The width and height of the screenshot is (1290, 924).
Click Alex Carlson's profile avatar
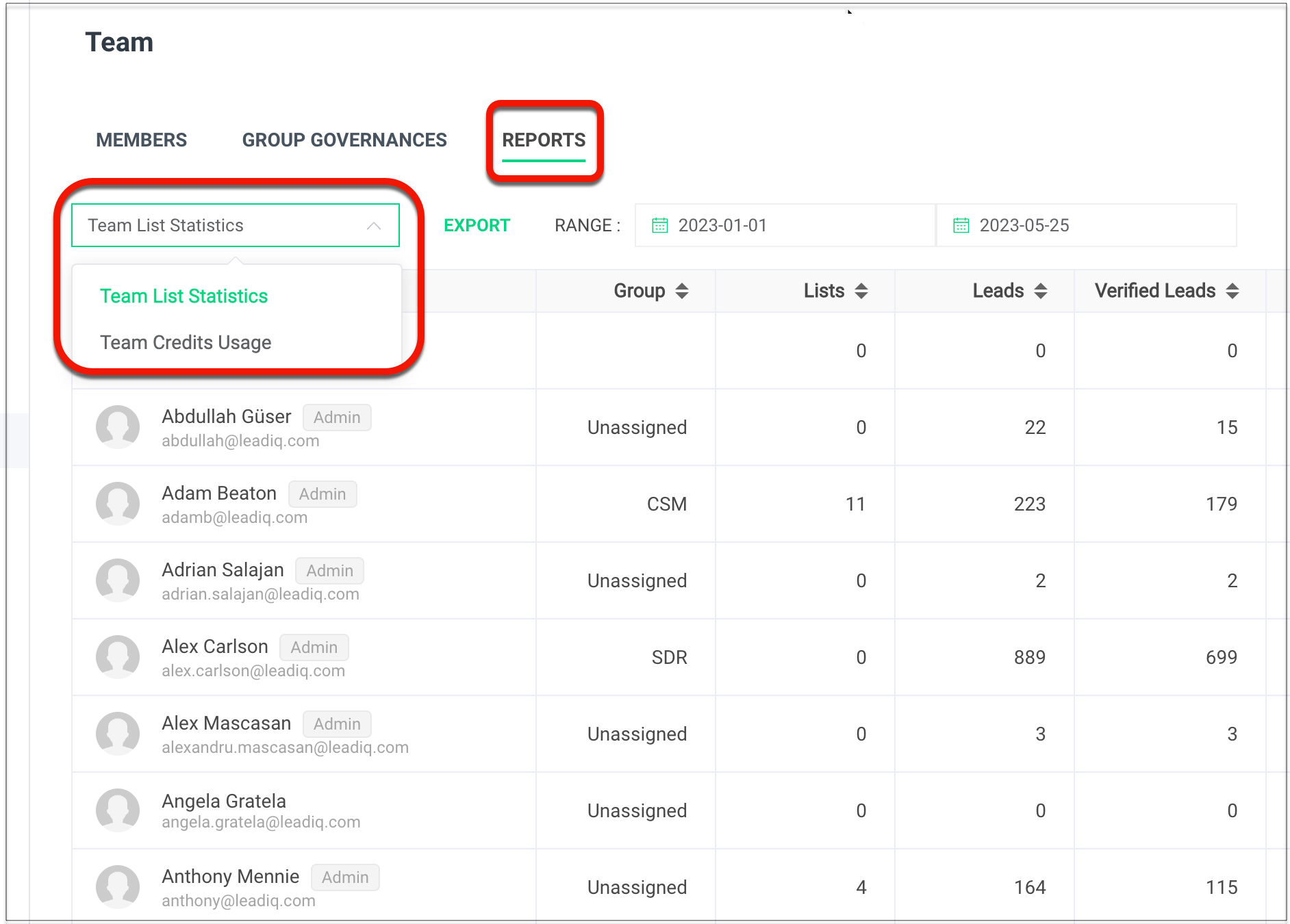118,657
